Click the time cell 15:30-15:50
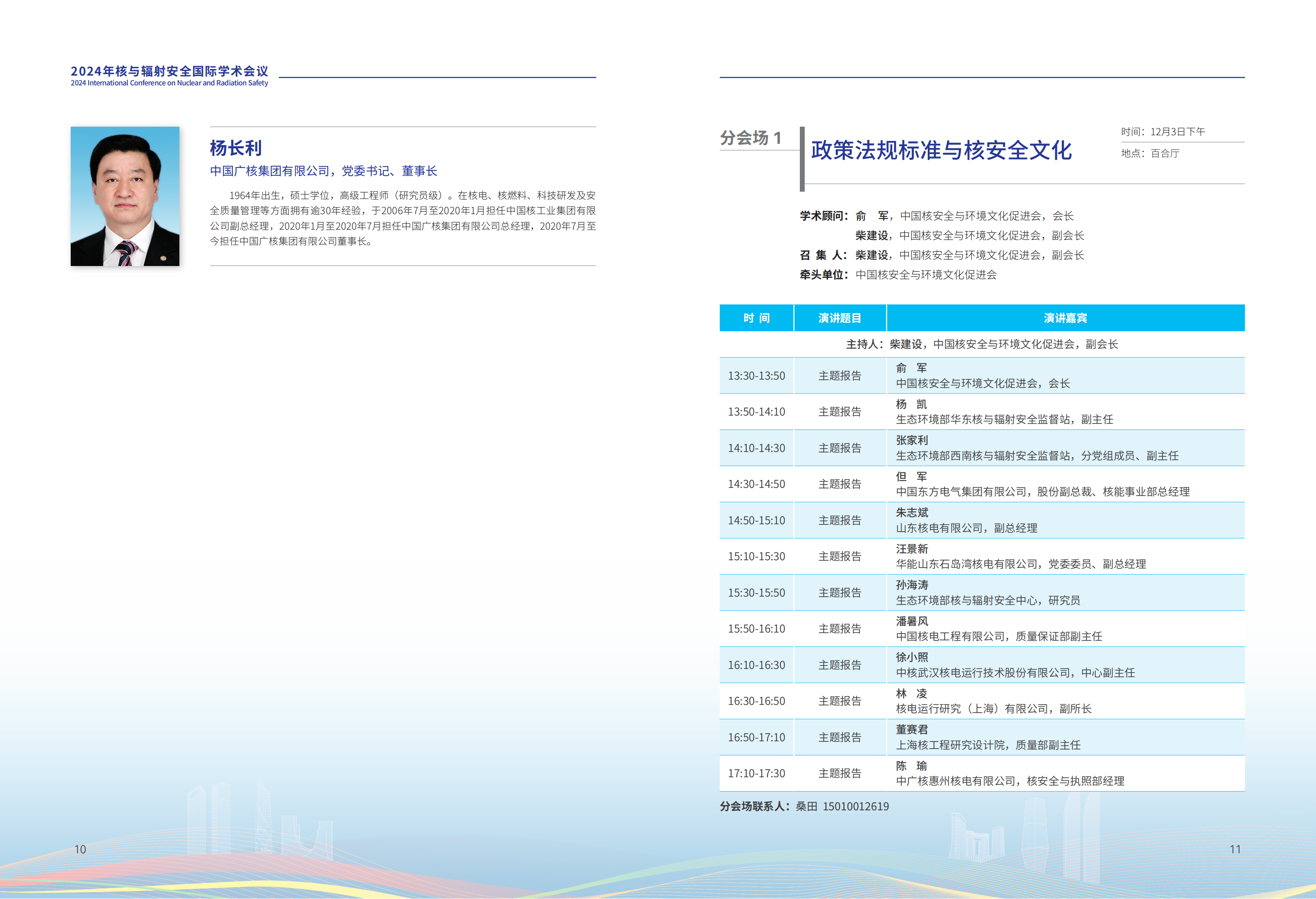This screenshot has height=899, width=1316. (x=756, y=593)
